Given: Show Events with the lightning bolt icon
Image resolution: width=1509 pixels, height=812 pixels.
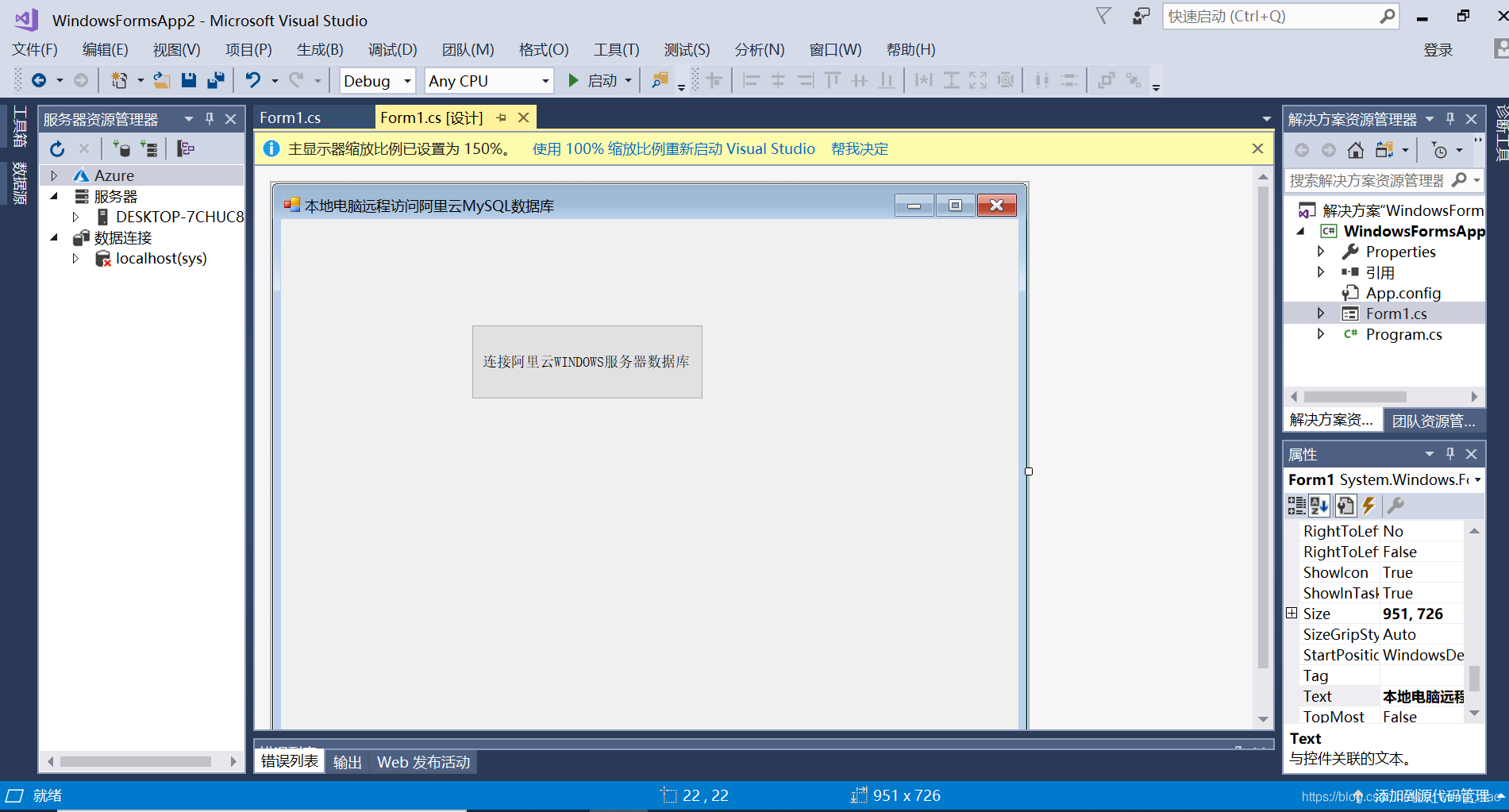Looking at the screenshot, I should pyautogui.click(x=1368, y=506).
